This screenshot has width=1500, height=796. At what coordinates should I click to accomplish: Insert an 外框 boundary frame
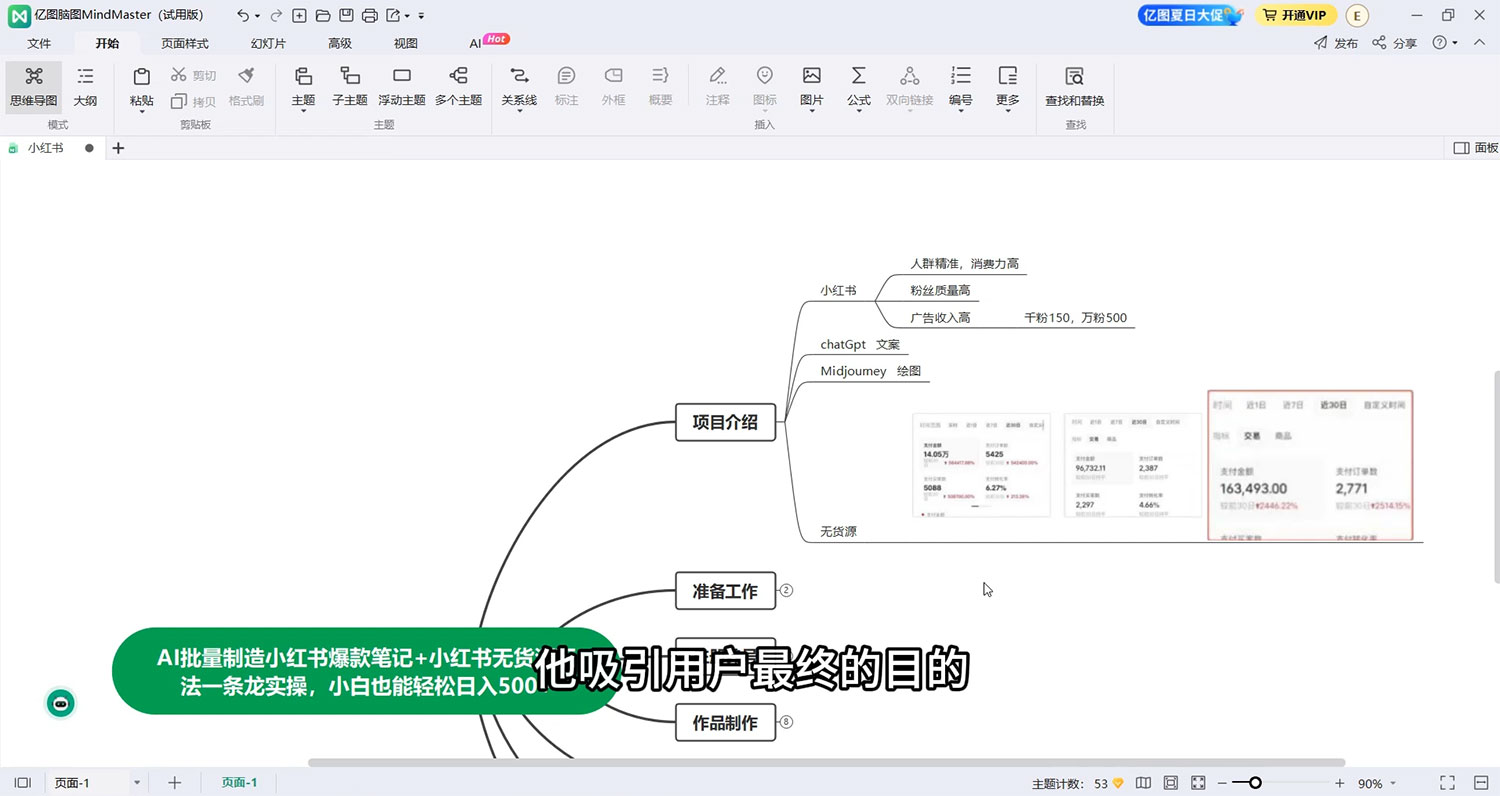pyautogui.click(x=613, y=85)
